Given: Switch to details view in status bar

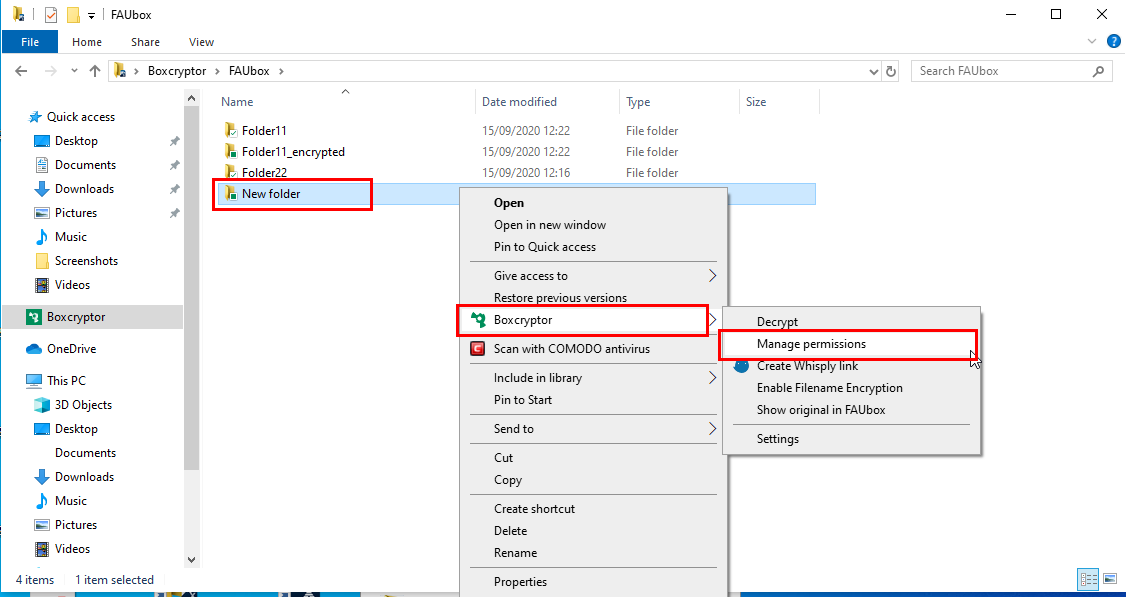Looking at the screenshot, I should (x=1088, y=579).
